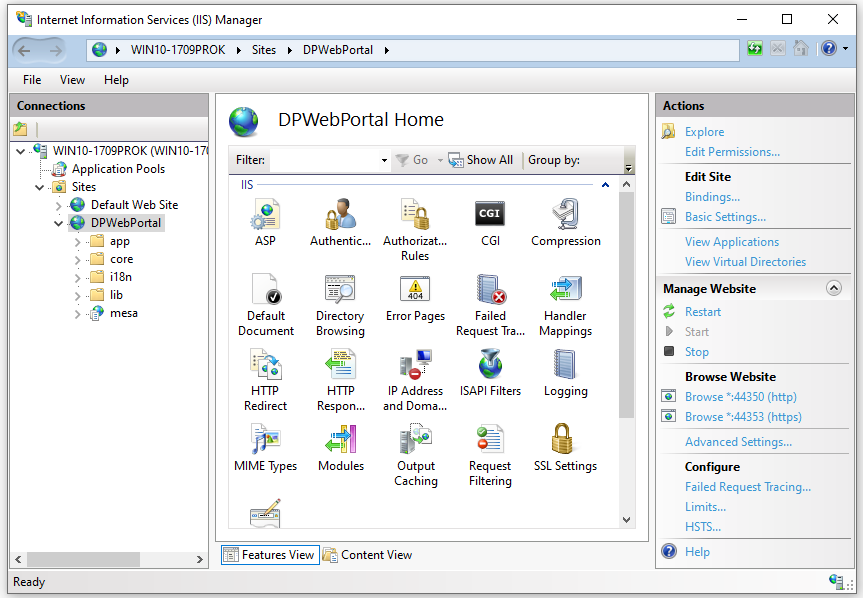Click the refresh page toolbar icon
863x598 pixels.
(x=755, y=49)
